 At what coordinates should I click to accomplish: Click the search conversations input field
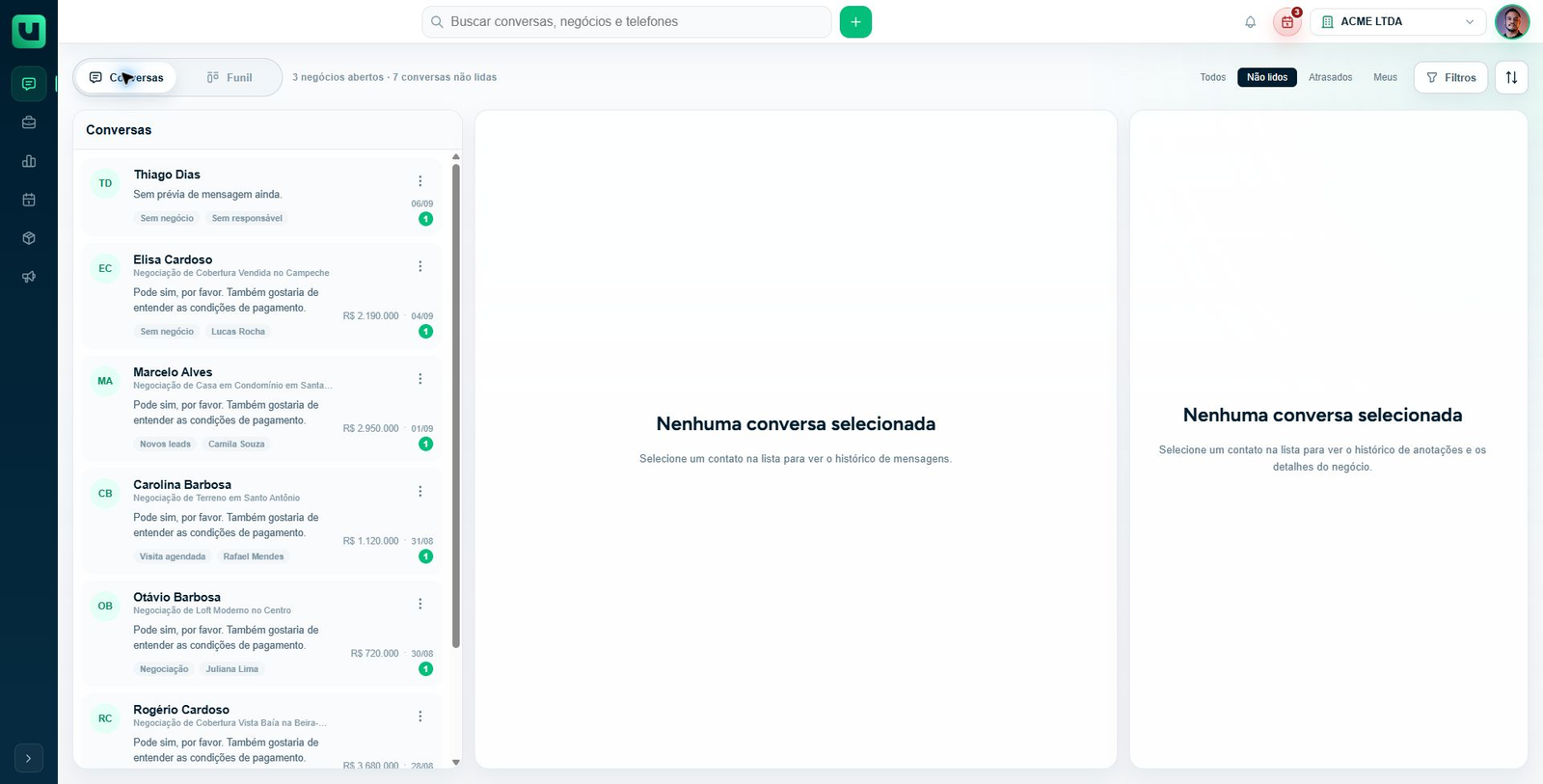627,22
